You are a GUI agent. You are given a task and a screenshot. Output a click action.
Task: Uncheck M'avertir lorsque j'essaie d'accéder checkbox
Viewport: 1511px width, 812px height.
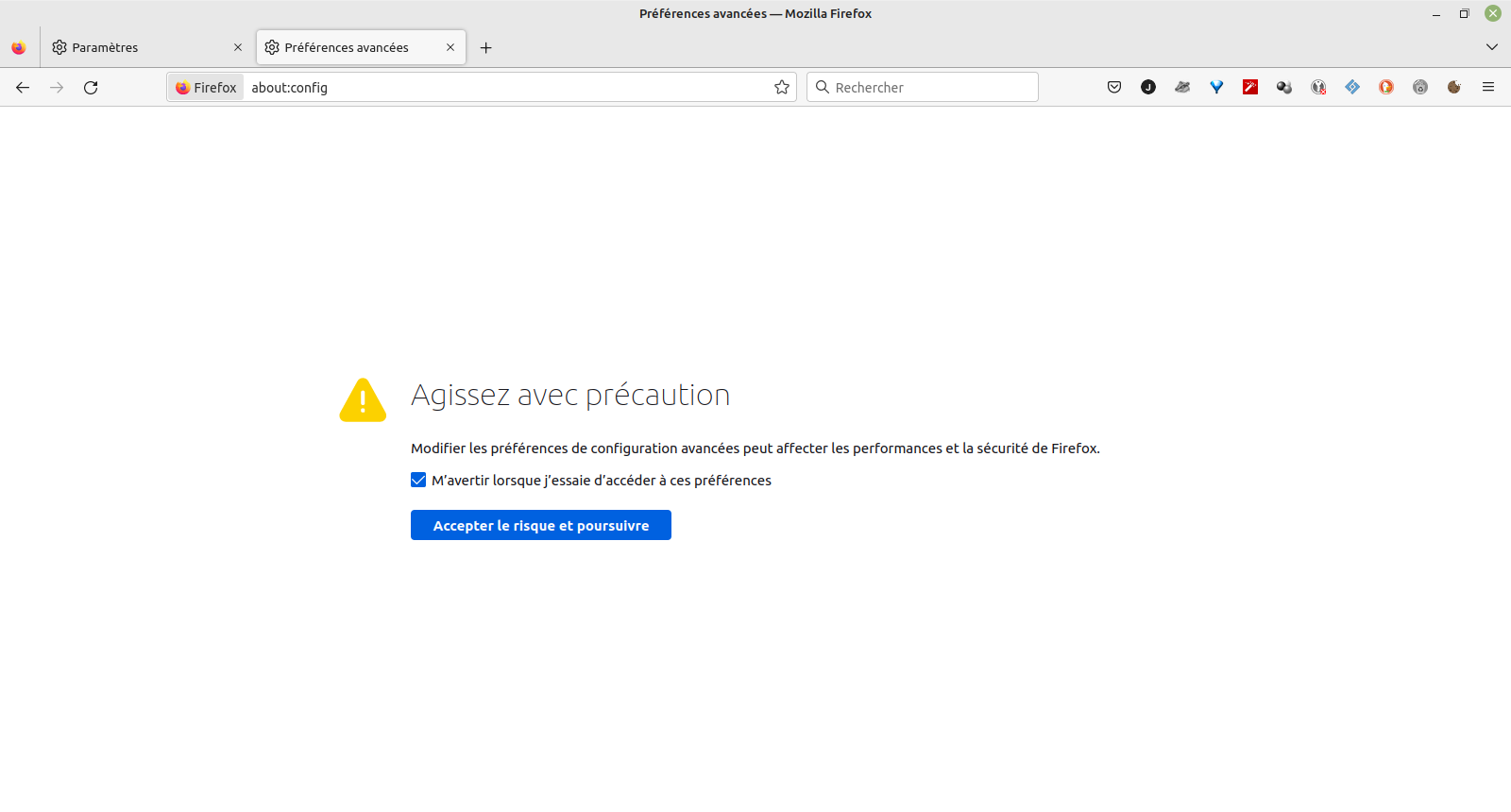pos(418,480)
